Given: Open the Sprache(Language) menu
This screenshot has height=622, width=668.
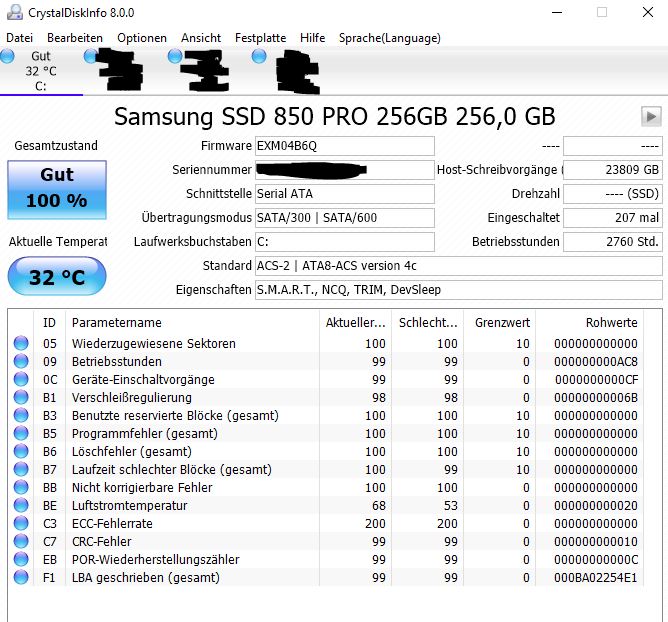Looking at the screenshot, I should click(389, 38).
